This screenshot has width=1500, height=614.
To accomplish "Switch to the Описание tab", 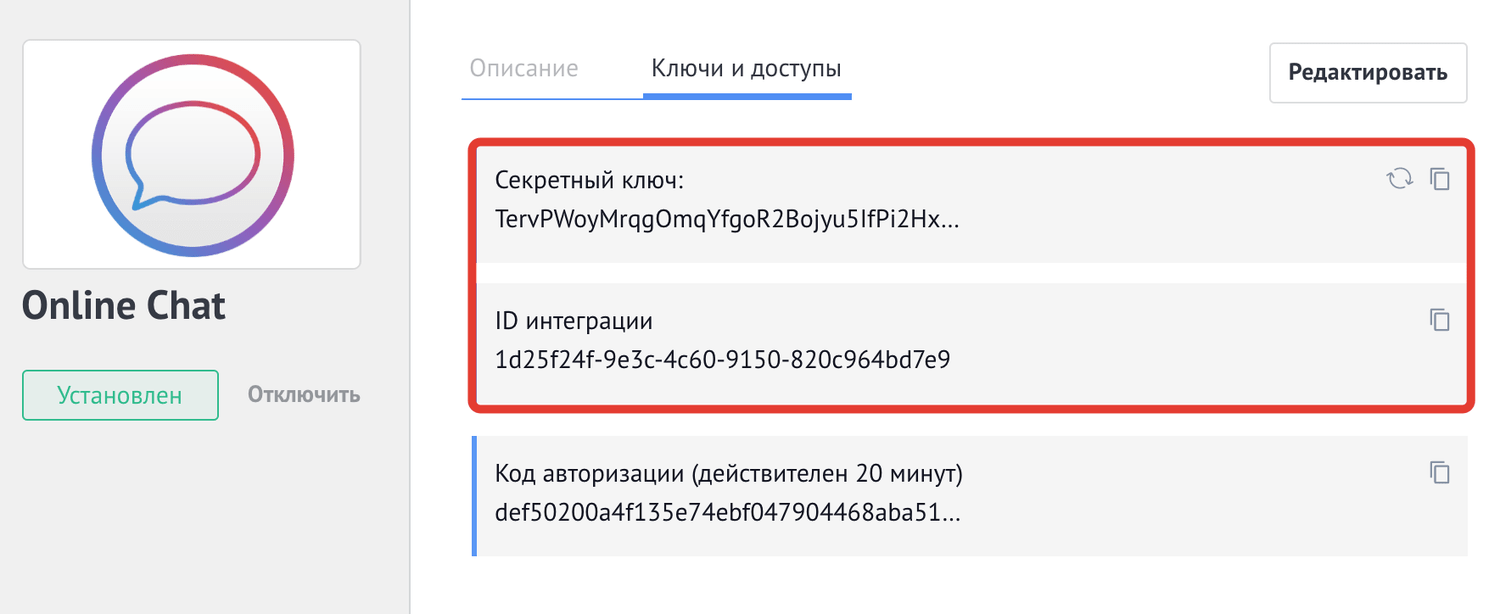I will pyautogui.click(x=524, y=69).
